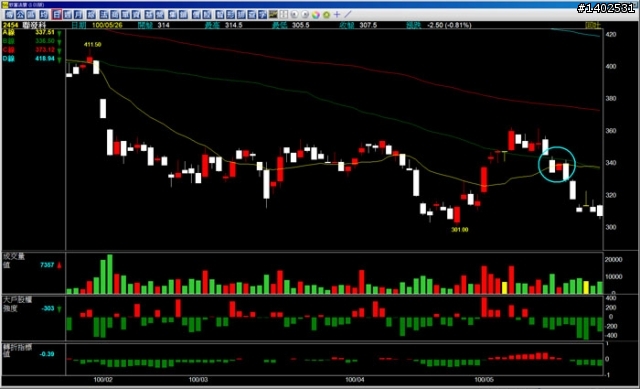Click the 300 price axis label

pos(611,227)
